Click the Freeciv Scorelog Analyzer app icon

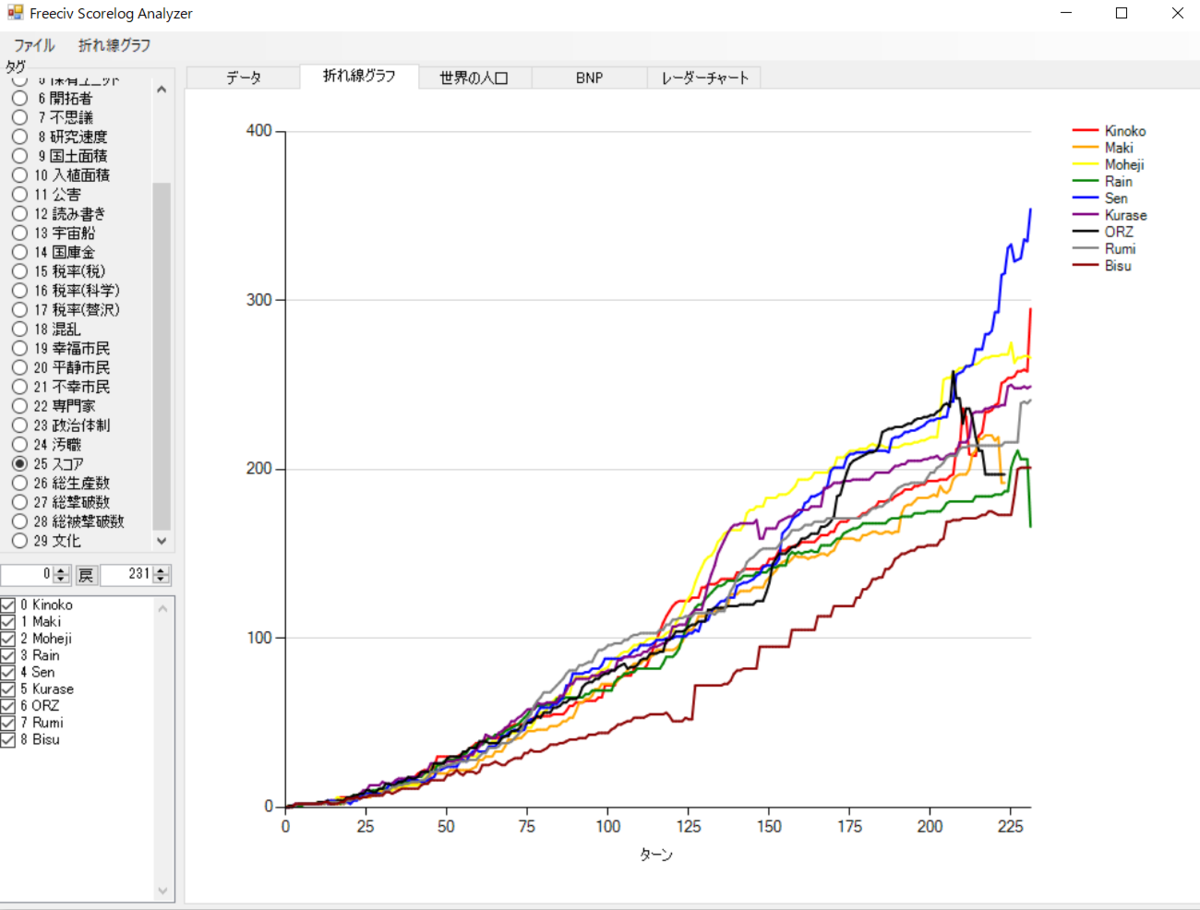[15, 14]
